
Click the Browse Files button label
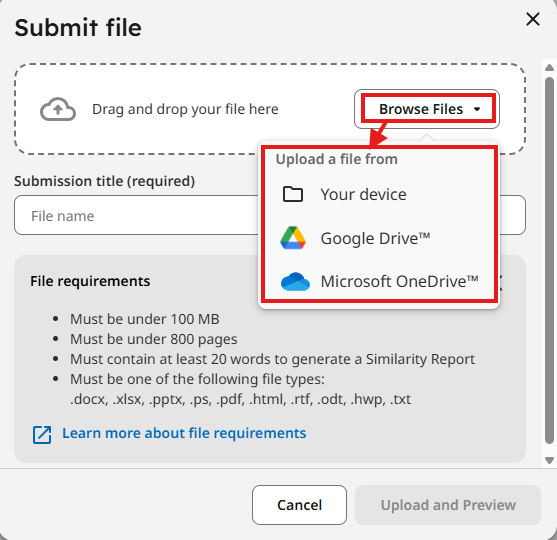(421, 109)
